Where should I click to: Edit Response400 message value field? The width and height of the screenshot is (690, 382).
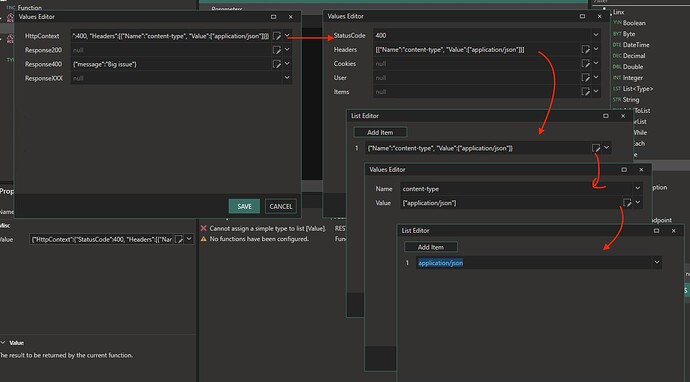point(171,64)
